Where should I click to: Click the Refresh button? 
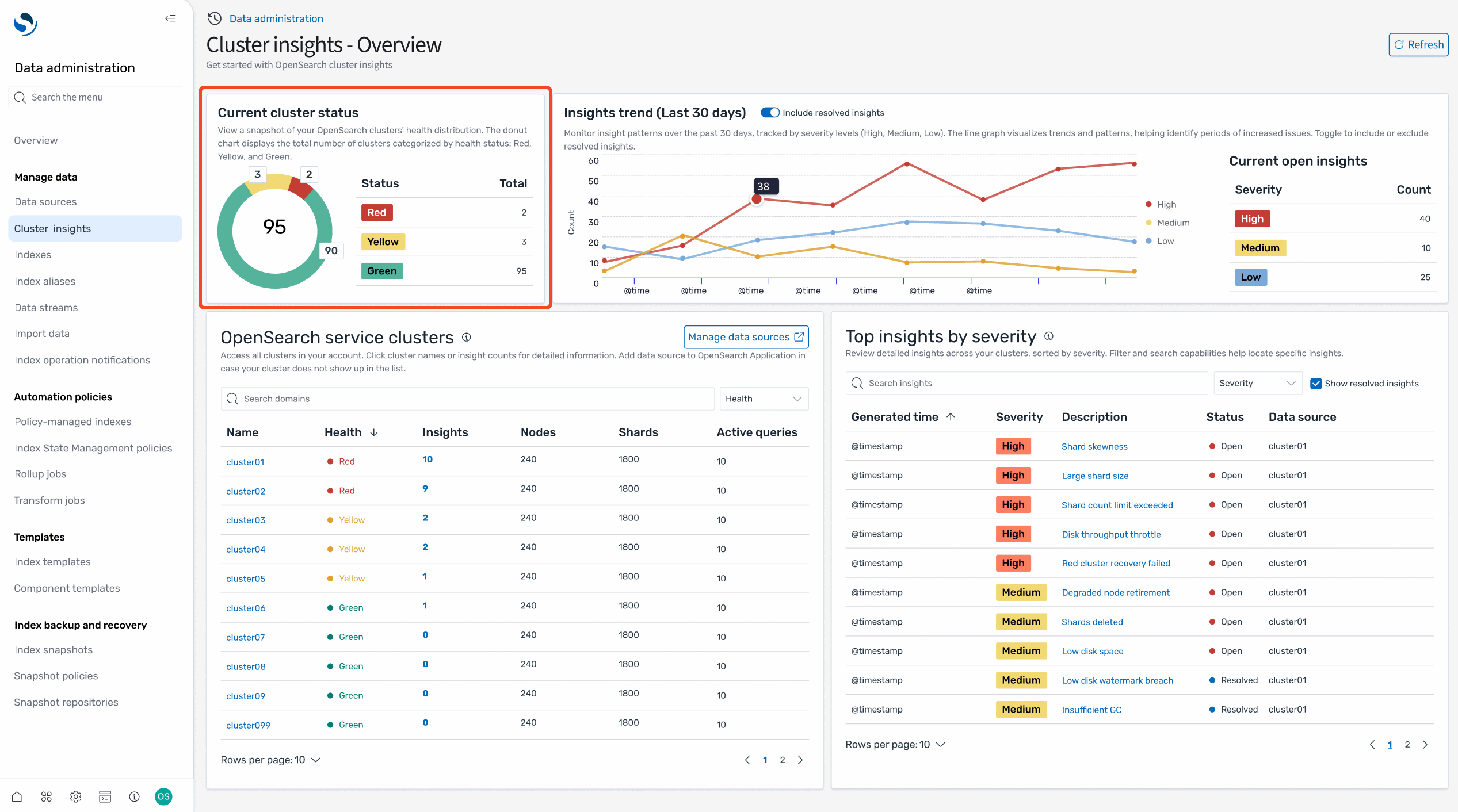click(x=1418, y=45)
